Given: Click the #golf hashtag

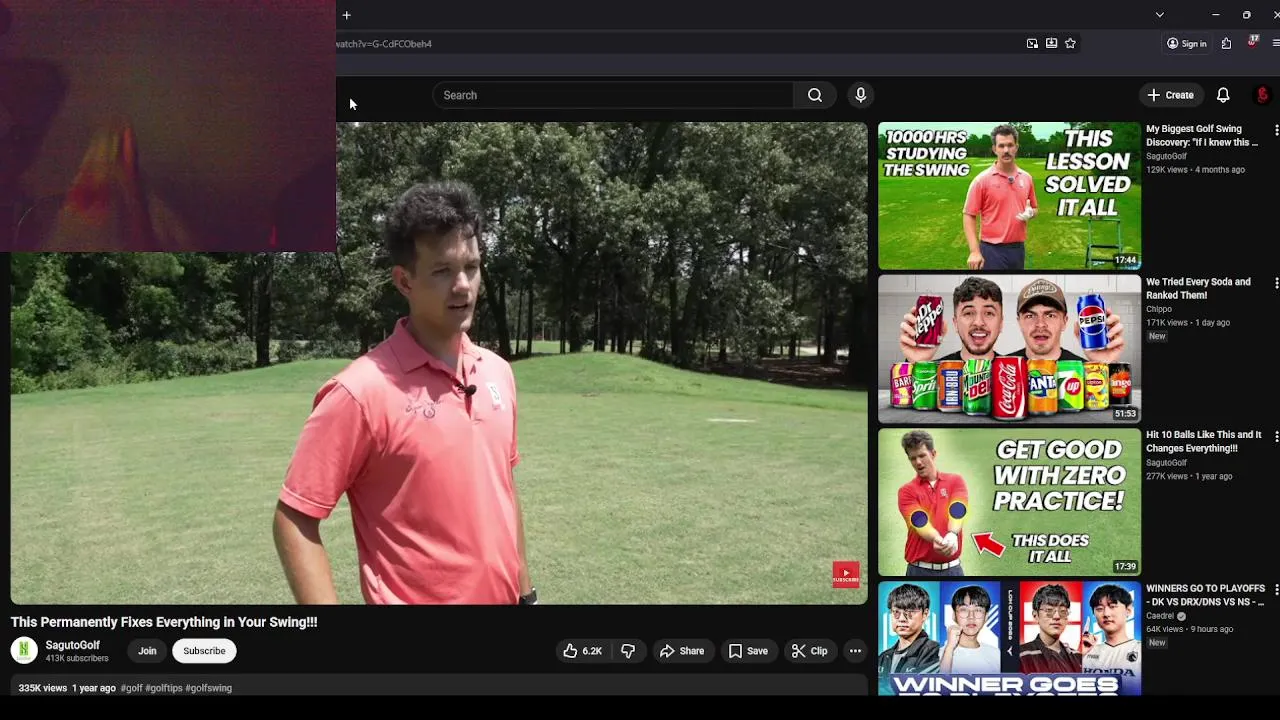Looking at the screenshot, I should coord(131,688).
